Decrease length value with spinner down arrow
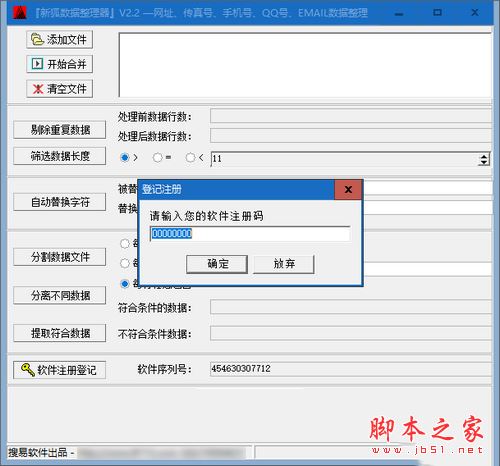500x466 pixels. coord(484,162)
